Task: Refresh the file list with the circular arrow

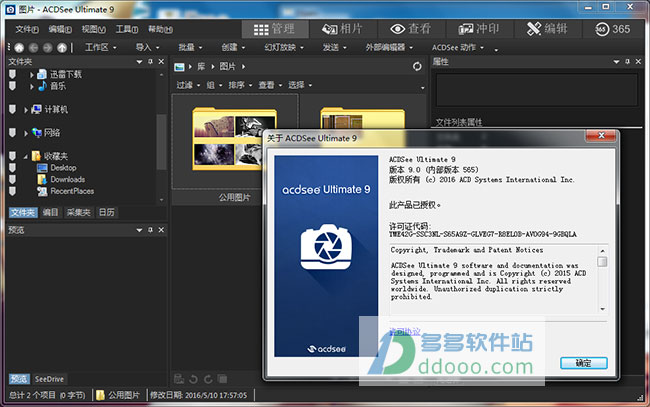Action: point(417,66)
